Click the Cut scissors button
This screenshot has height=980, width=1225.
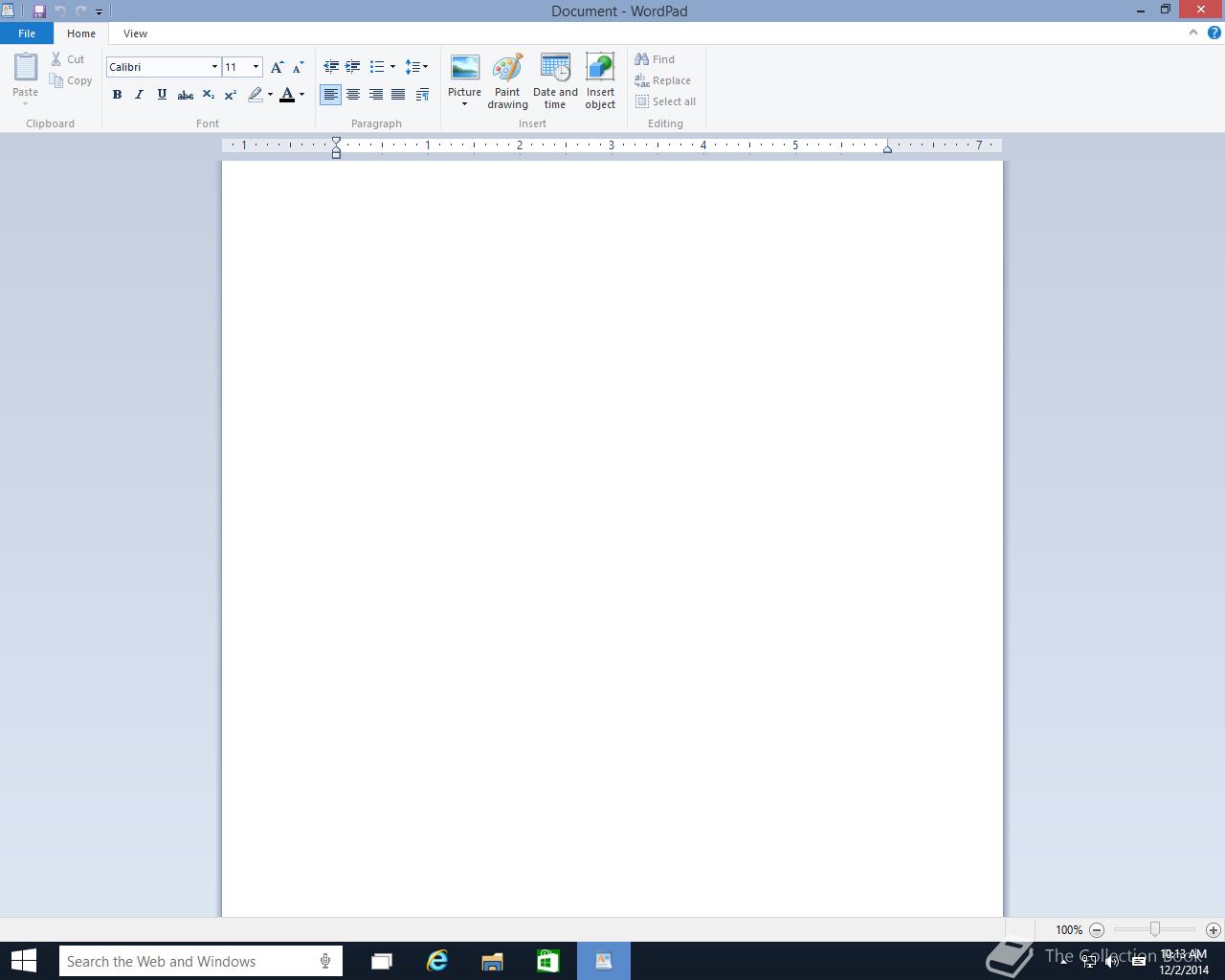tap(68, 59)
